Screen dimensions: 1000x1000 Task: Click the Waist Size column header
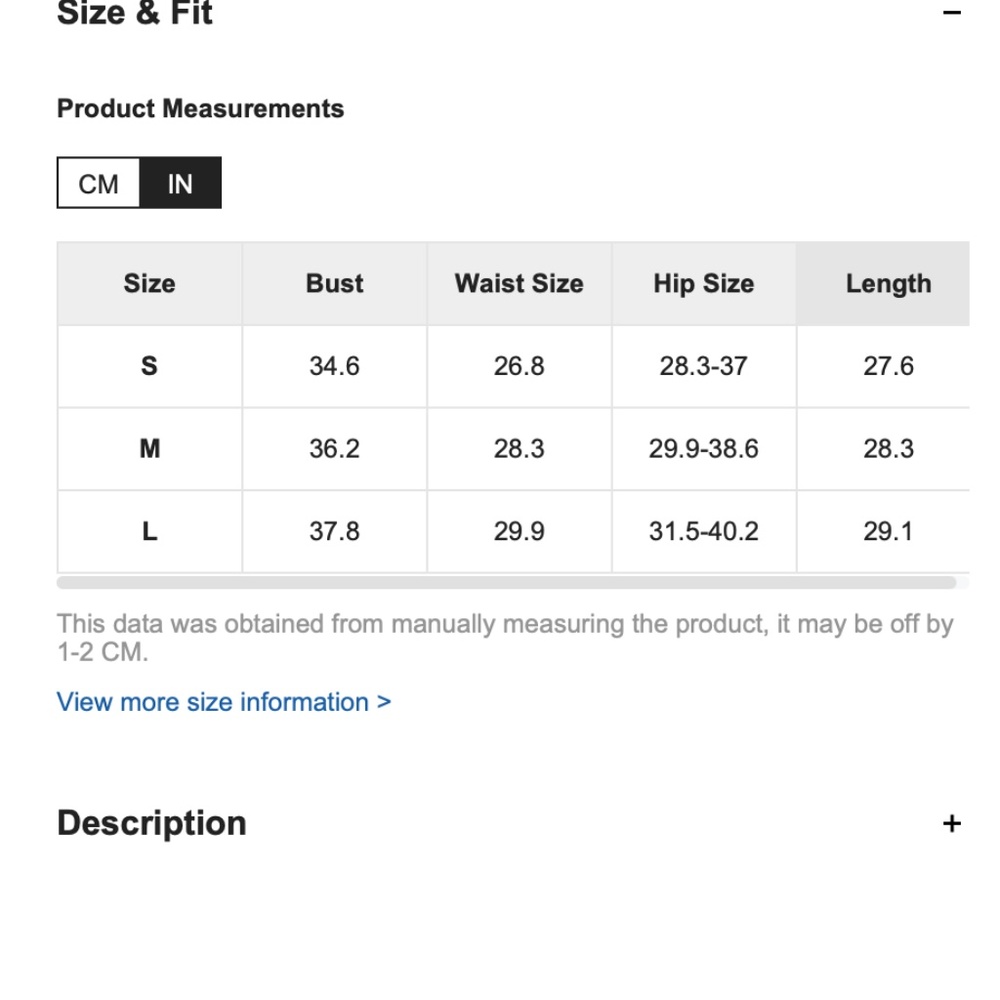coord(519,284)
